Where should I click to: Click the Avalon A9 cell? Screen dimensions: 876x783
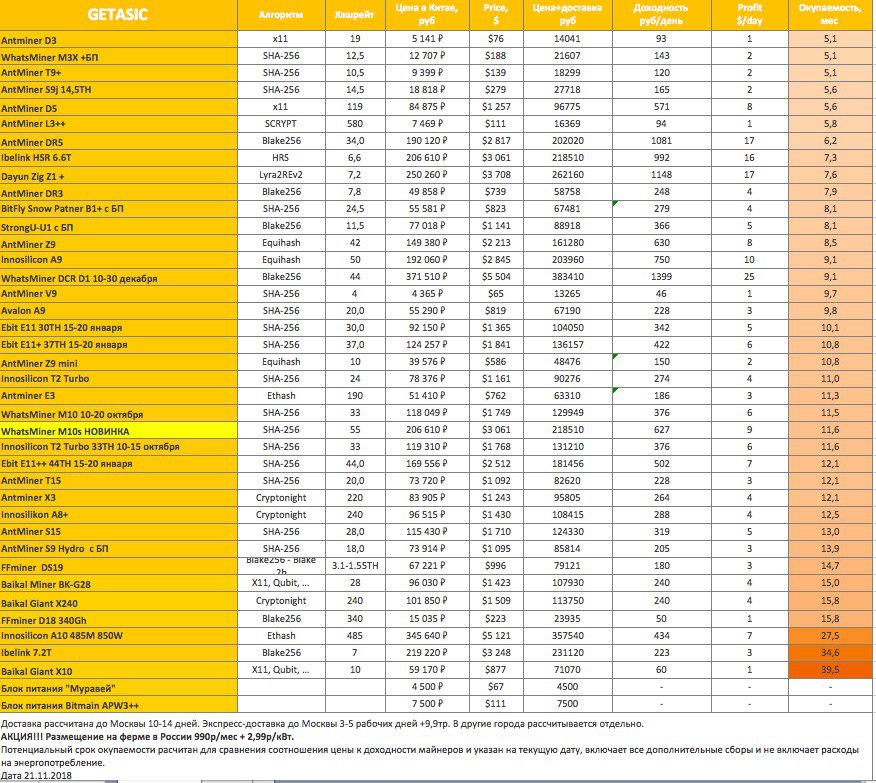click(118, 312)
